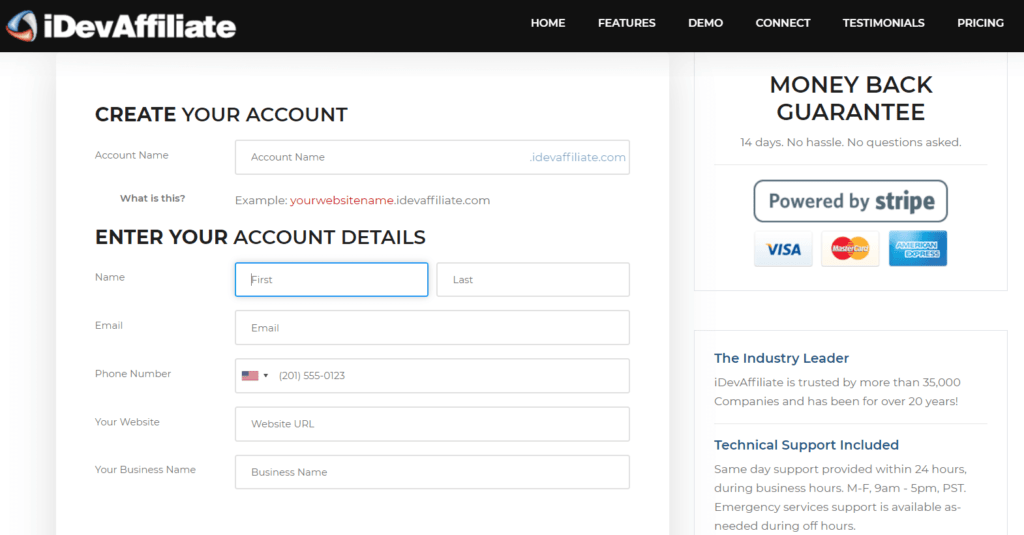
Task: Click the MasterCard icon
Action: point(850,249)
